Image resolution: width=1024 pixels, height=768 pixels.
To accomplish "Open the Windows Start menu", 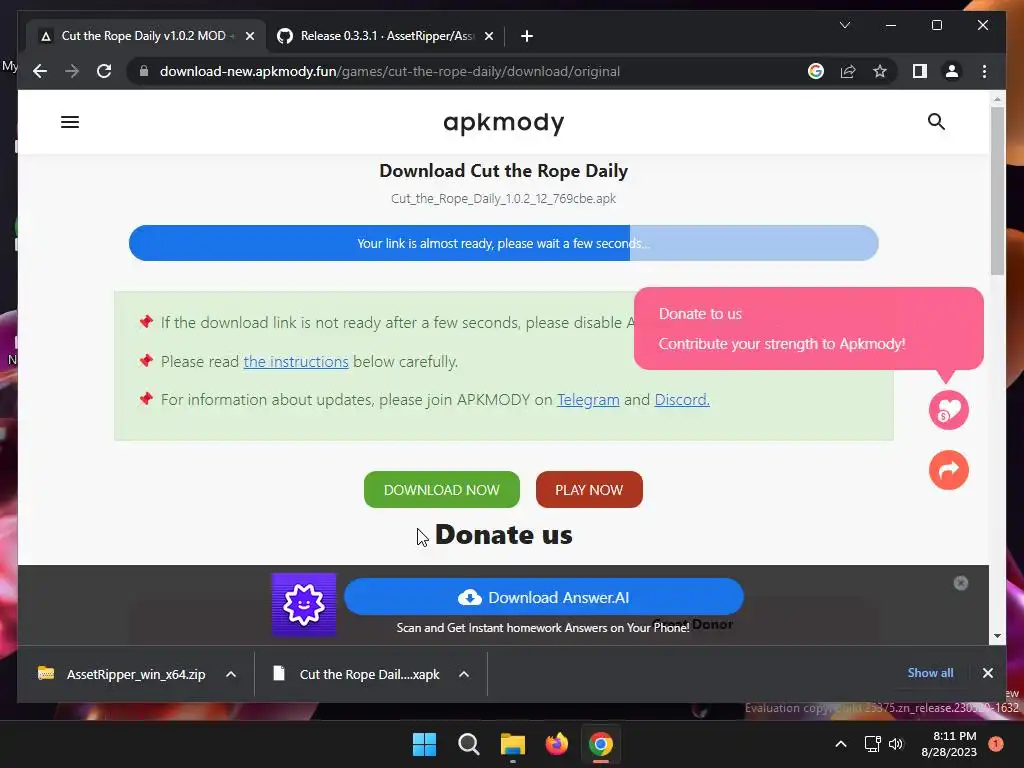I will tap(424, 744).
